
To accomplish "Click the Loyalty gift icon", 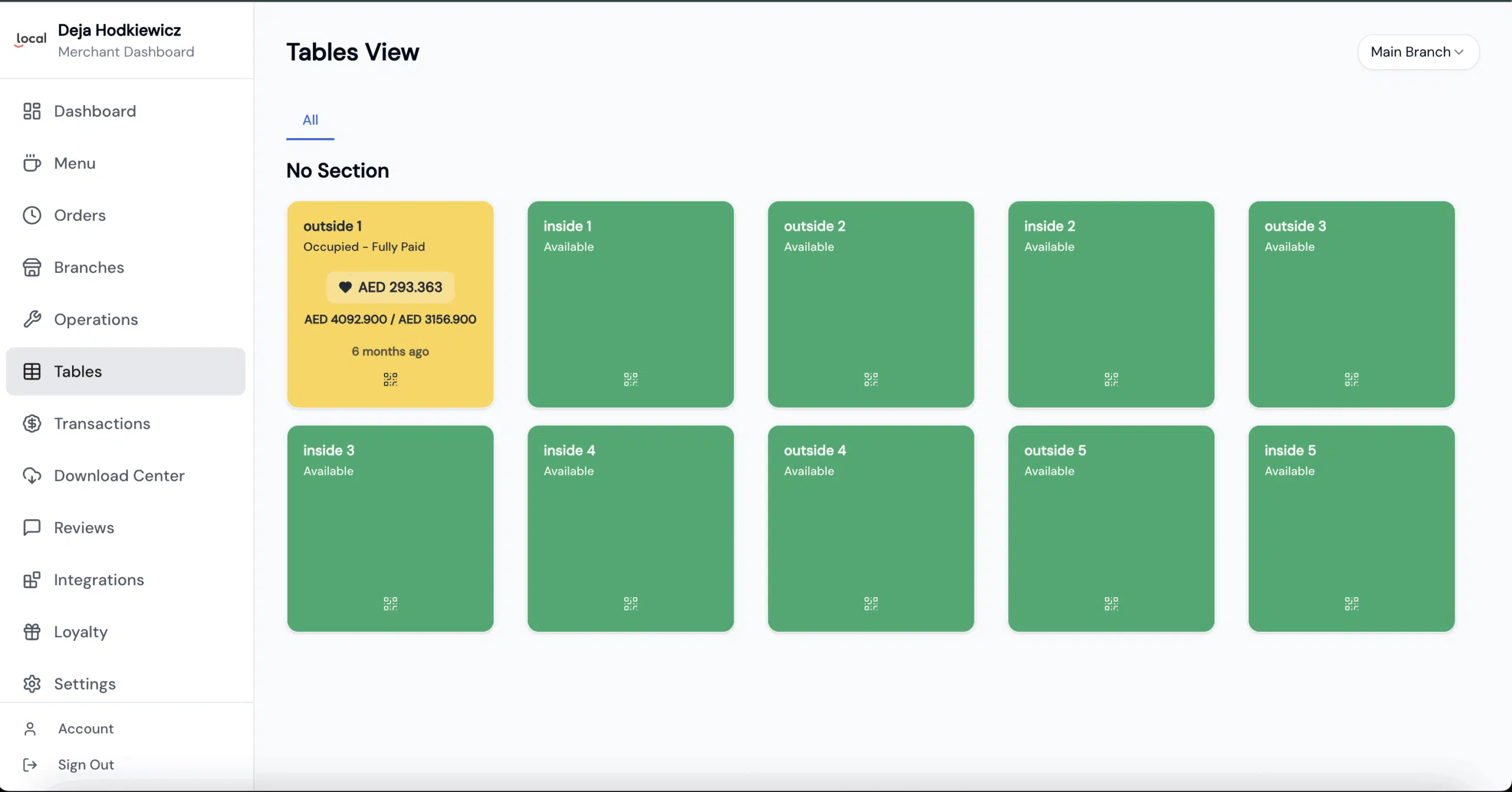I will point(32,632).
